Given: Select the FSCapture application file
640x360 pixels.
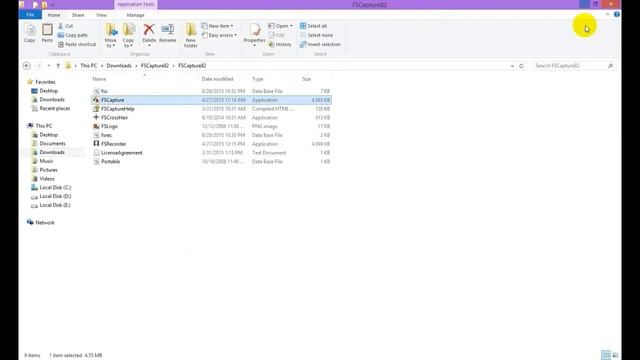Looking at the screenshot, I should point(211,100).
